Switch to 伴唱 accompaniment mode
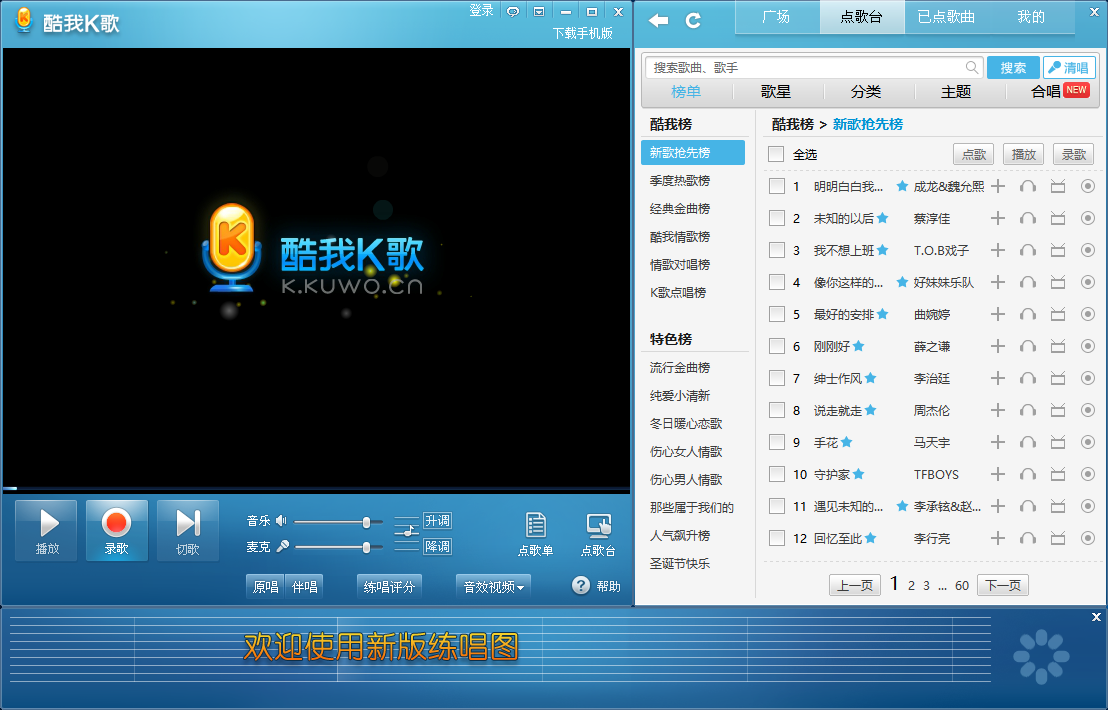The width and height of the screenshot is (1108, 710). point(303,586)
